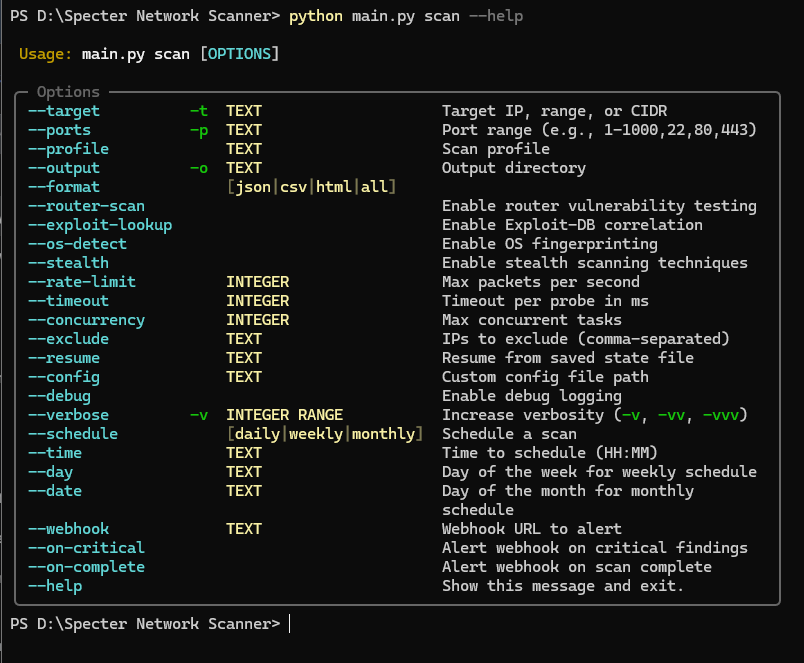Click 'Resume from saved state file' text
The width and height of the screenshot is (804, 663).
tap(568, 358)
